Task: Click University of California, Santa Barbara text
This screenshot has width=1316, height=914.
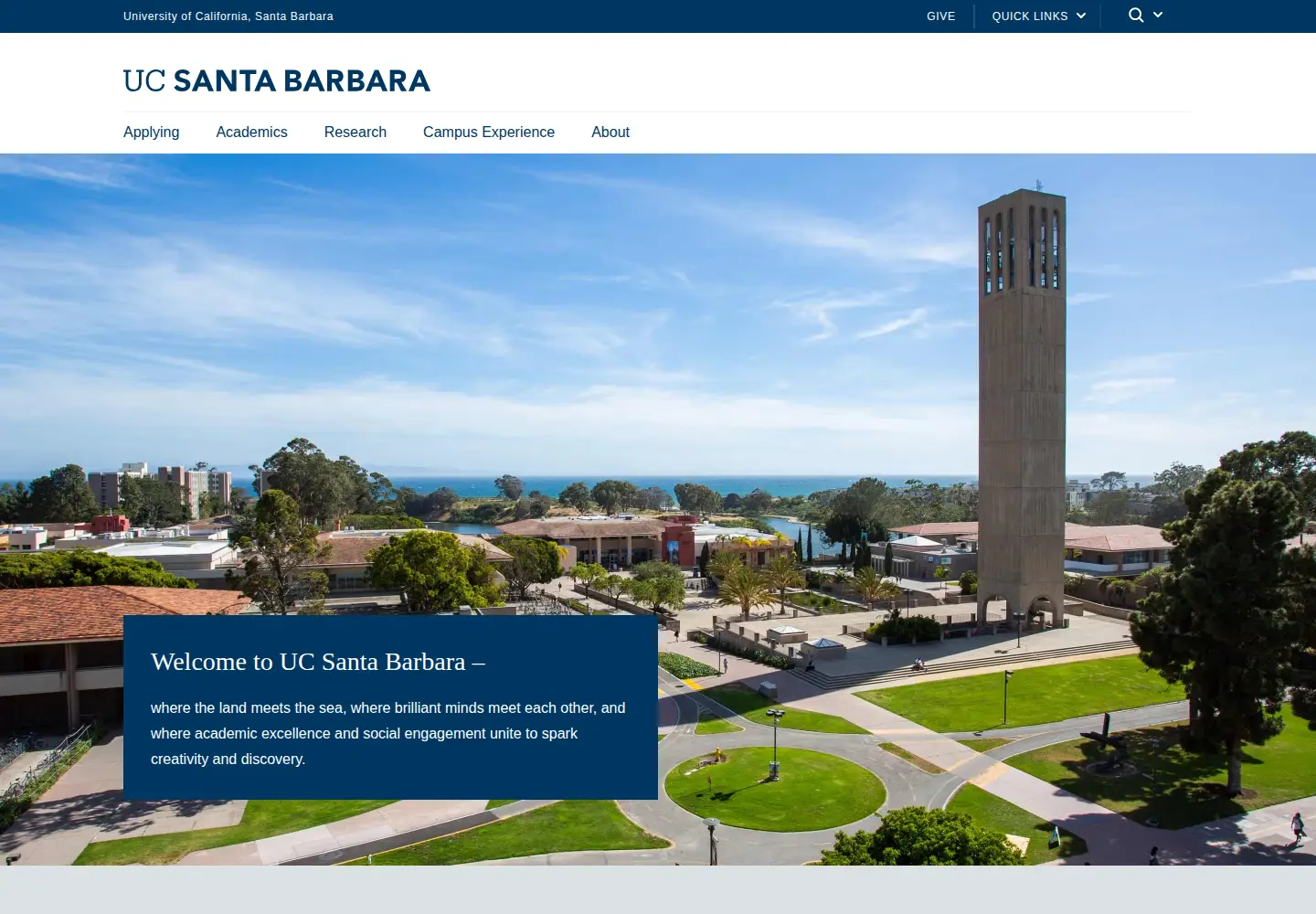Action: click(228, 16)
